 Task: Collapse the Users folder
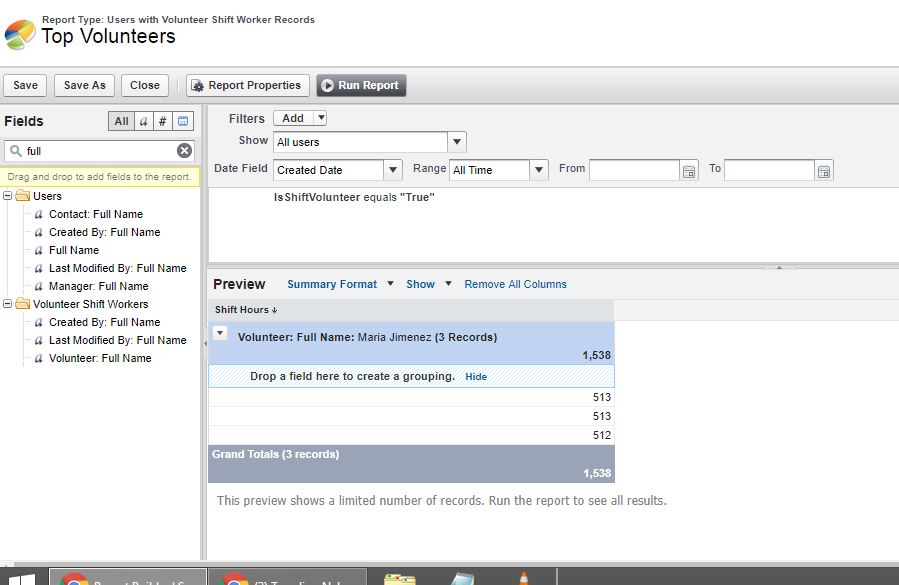tap(7, 196)
